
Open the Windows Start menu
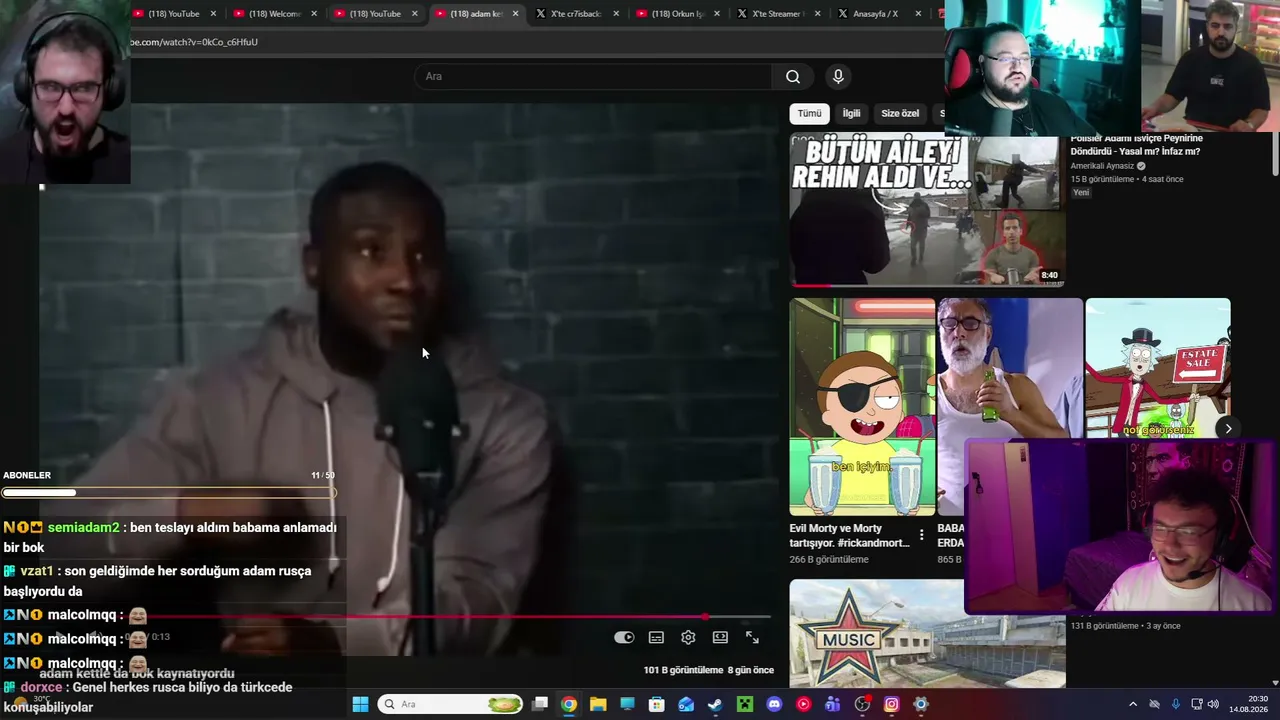coord(360,704)
